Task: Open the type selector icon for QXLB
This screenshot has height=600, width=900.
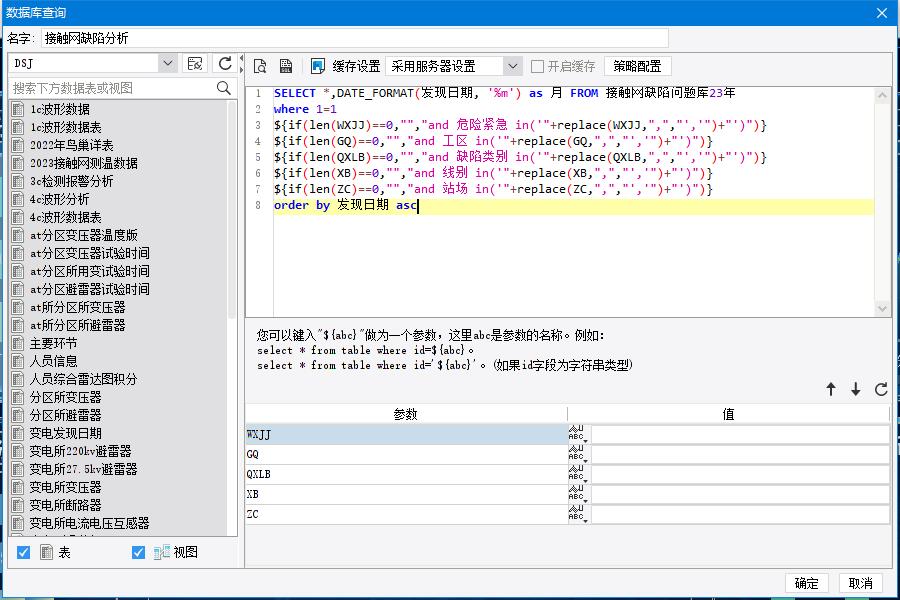Action: [x=577, y=474]
